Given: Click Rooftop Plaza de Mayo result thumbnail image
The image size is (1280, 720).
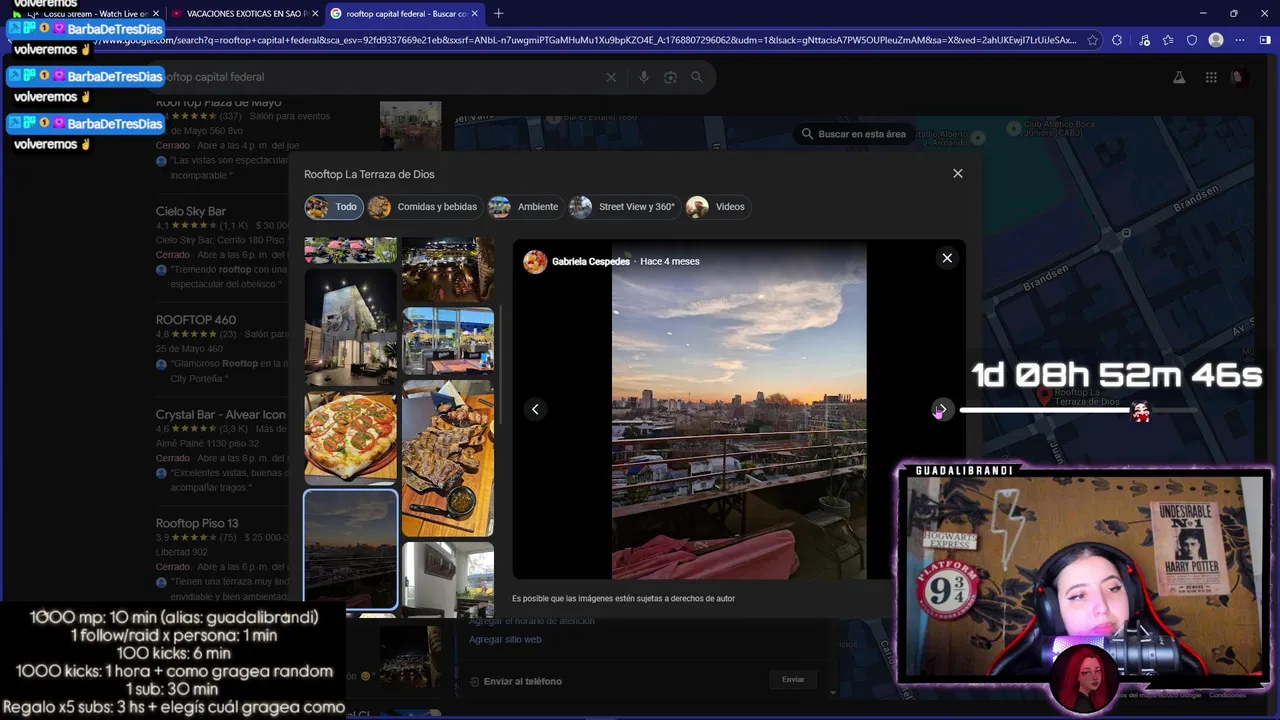Looking at the screenshot, I should tap(410, 125).
